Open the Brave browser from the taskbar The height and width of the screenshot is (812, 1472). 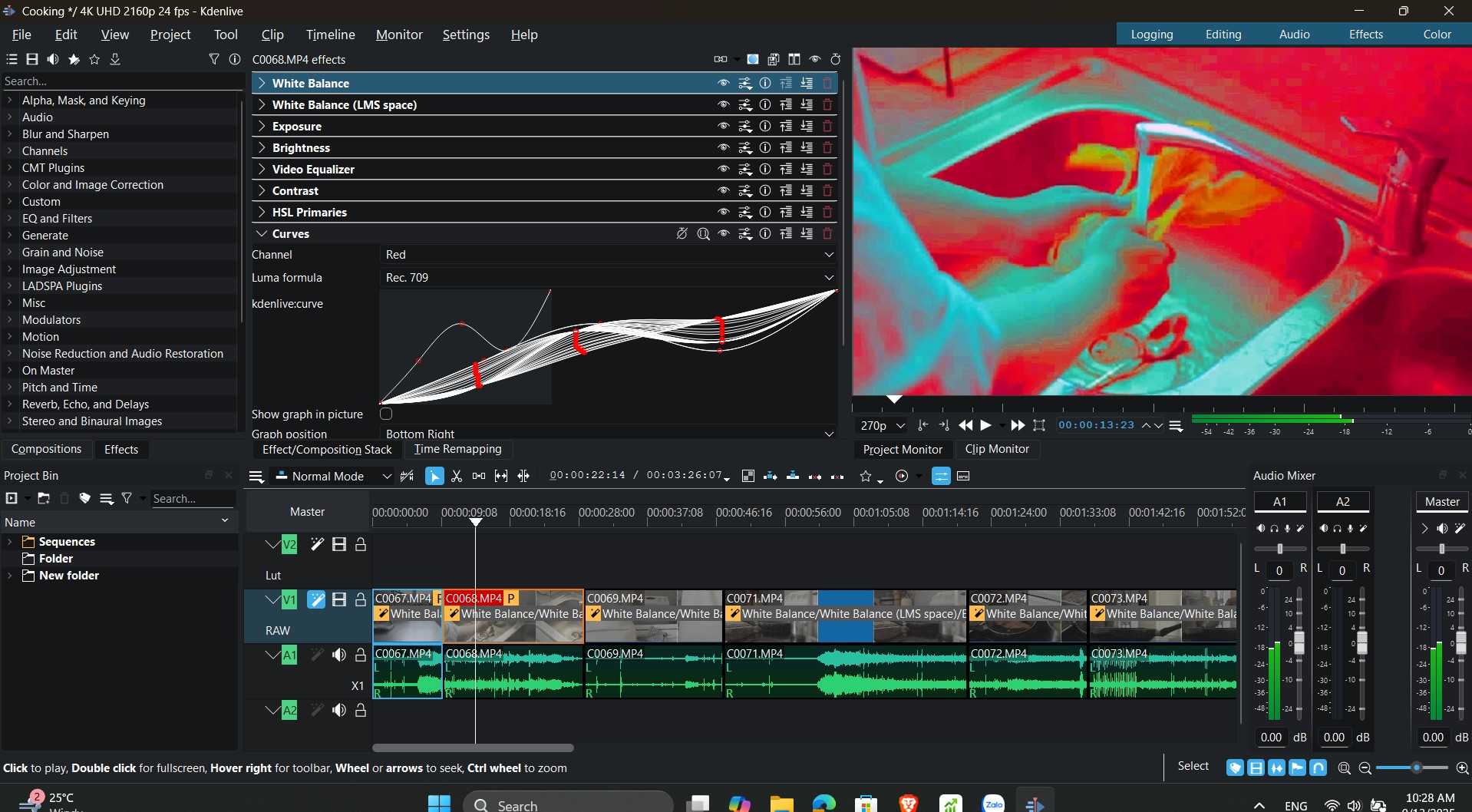tap(909, 804)
